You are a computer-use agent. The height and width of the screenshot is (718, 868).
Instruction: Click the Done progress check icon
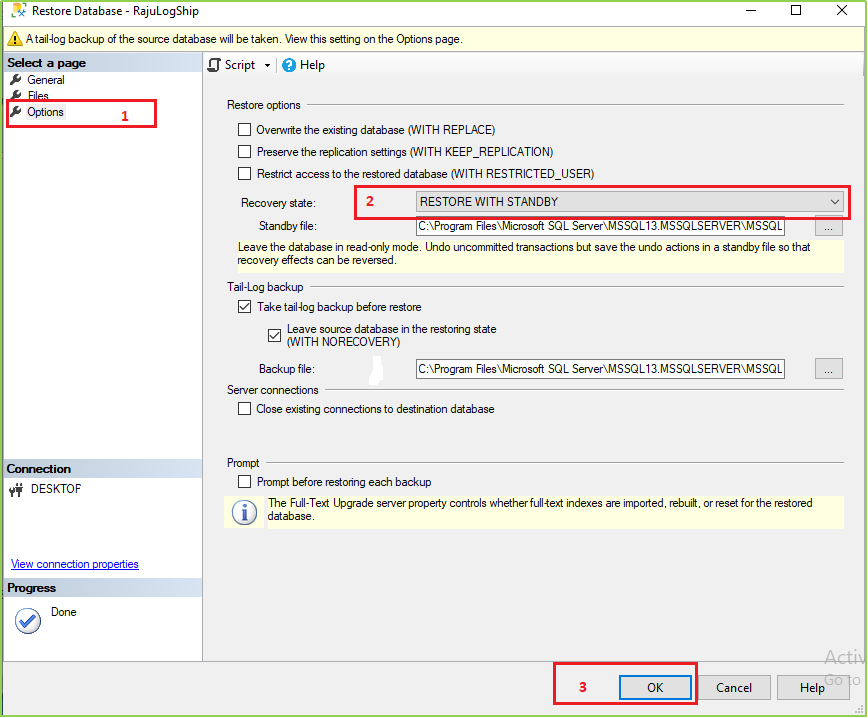click(28, 621)
